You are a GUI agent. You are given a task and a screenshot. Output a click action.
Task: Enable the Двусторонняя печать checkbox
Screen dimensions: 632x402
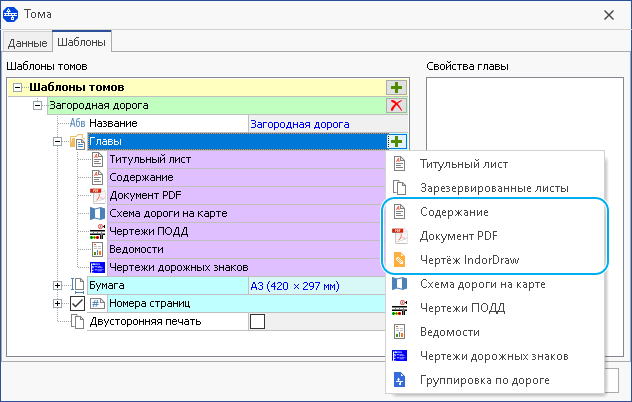tap(257, 322)
